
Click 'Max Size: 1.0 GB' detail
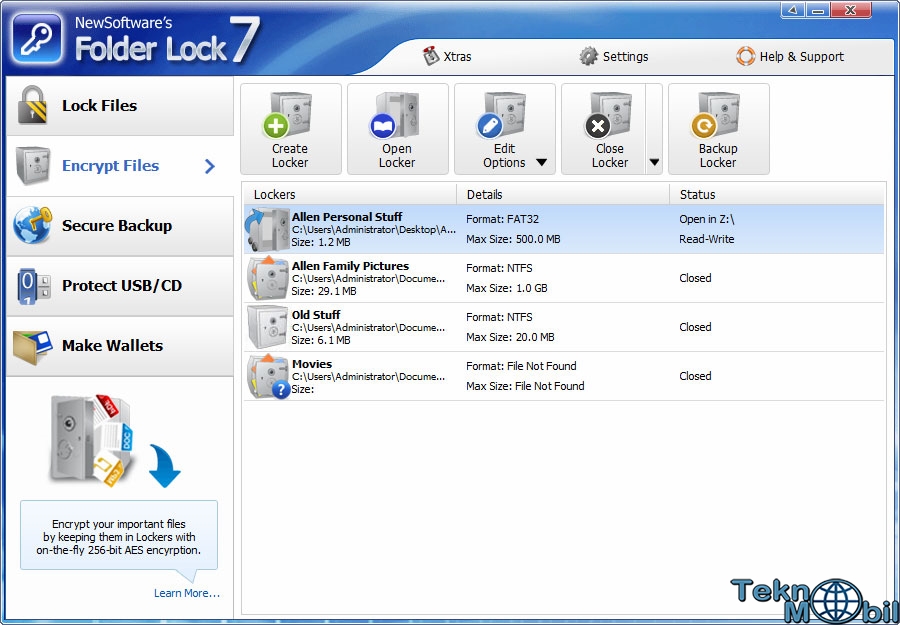[507, 288]
